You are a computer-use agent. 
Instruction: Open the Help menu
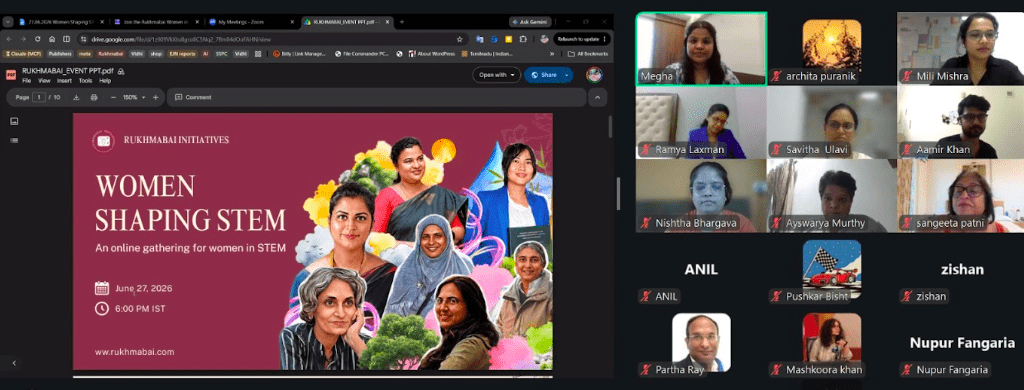pyautogui.click(x=104, y=81)
